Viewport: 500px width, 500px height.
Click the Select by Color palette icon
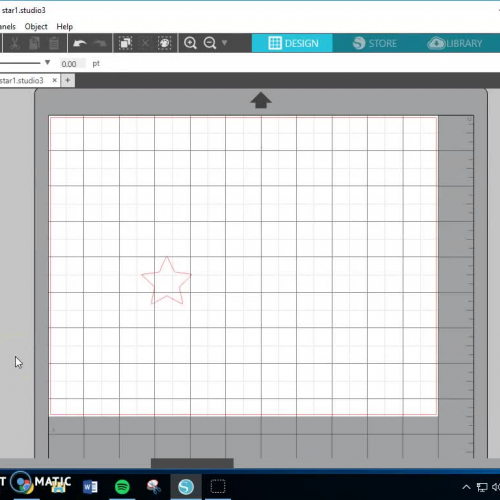(x=165, y=43)
